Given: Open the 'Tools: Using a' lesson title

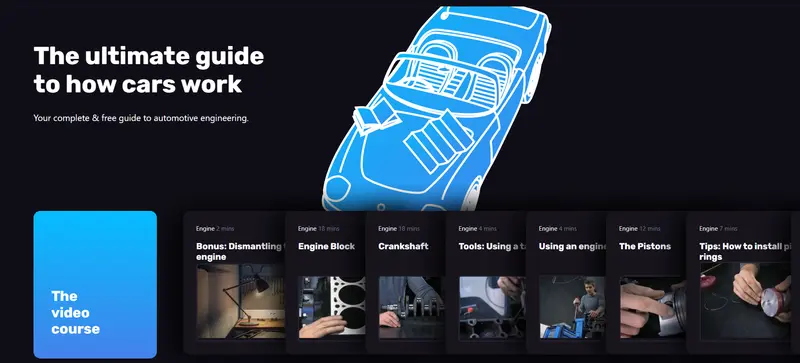Looking at the screenshot, I should 492,246.
